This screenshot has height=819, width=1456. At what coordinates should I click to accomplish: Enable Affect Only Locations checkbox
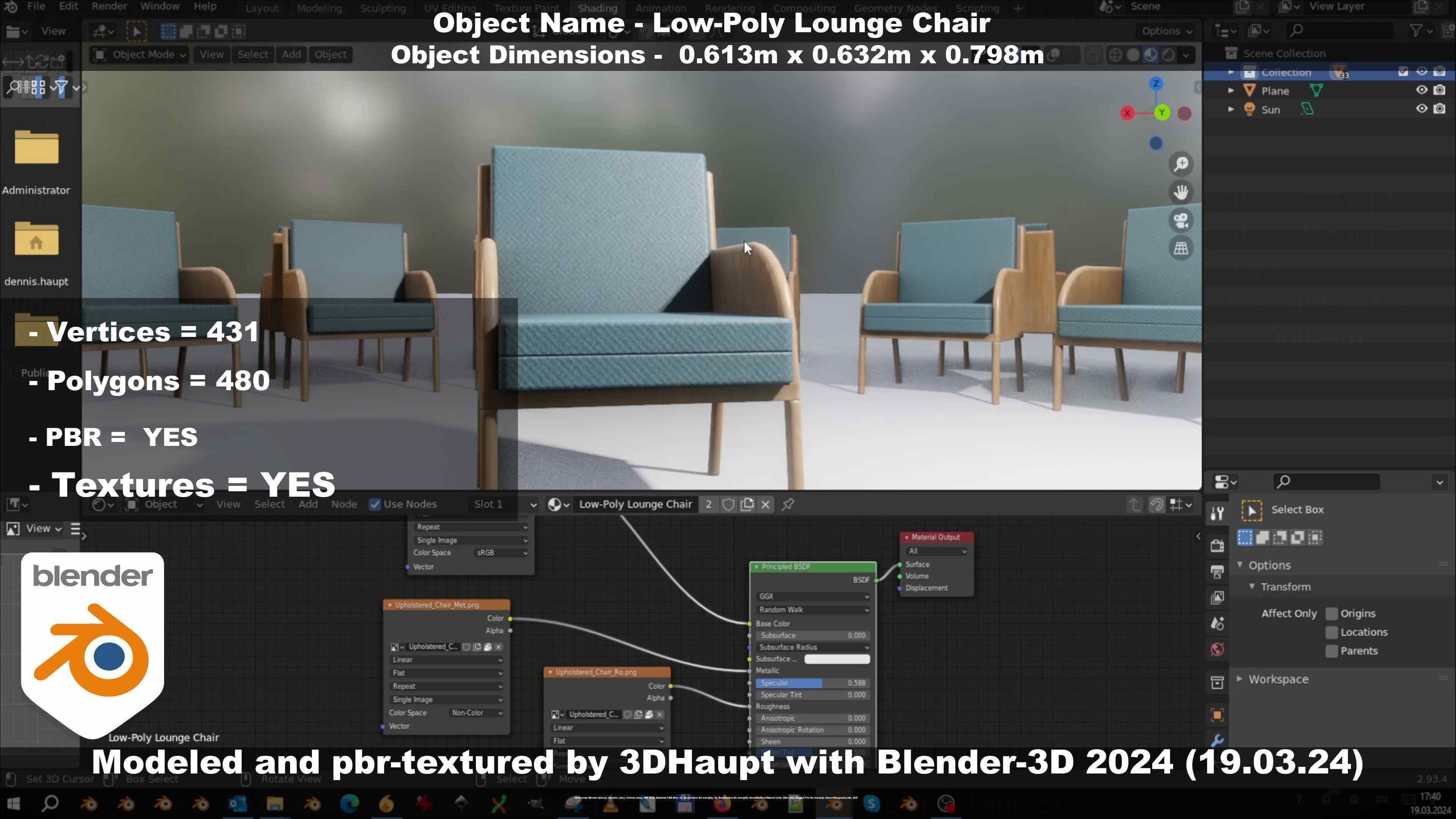pos(1332,632)
